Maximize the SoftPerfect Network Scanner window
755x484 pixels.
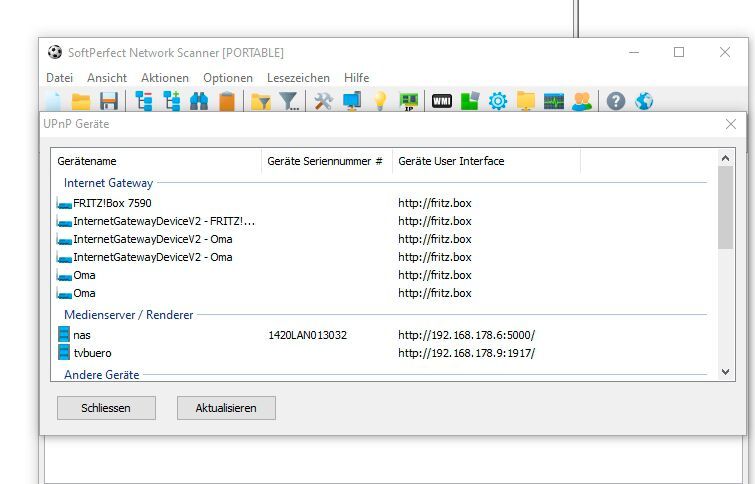pos(679,52)
